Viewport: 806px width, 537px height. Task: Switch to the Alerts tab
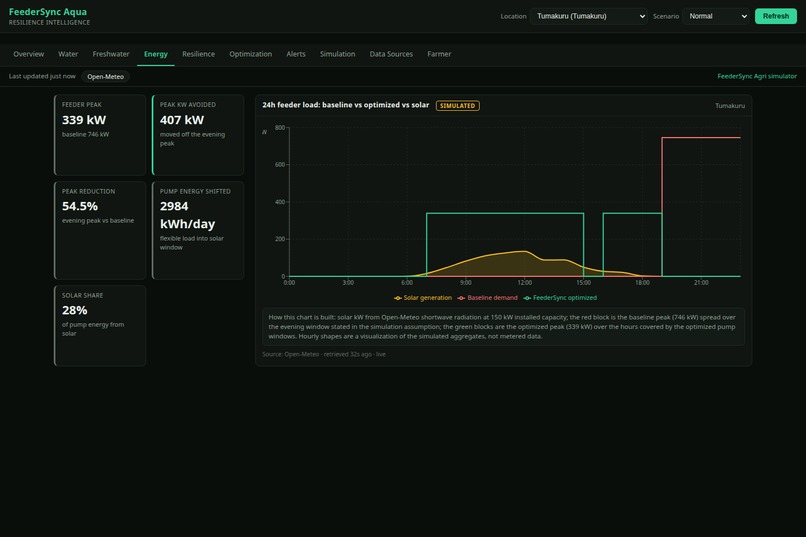coord(296,54)
